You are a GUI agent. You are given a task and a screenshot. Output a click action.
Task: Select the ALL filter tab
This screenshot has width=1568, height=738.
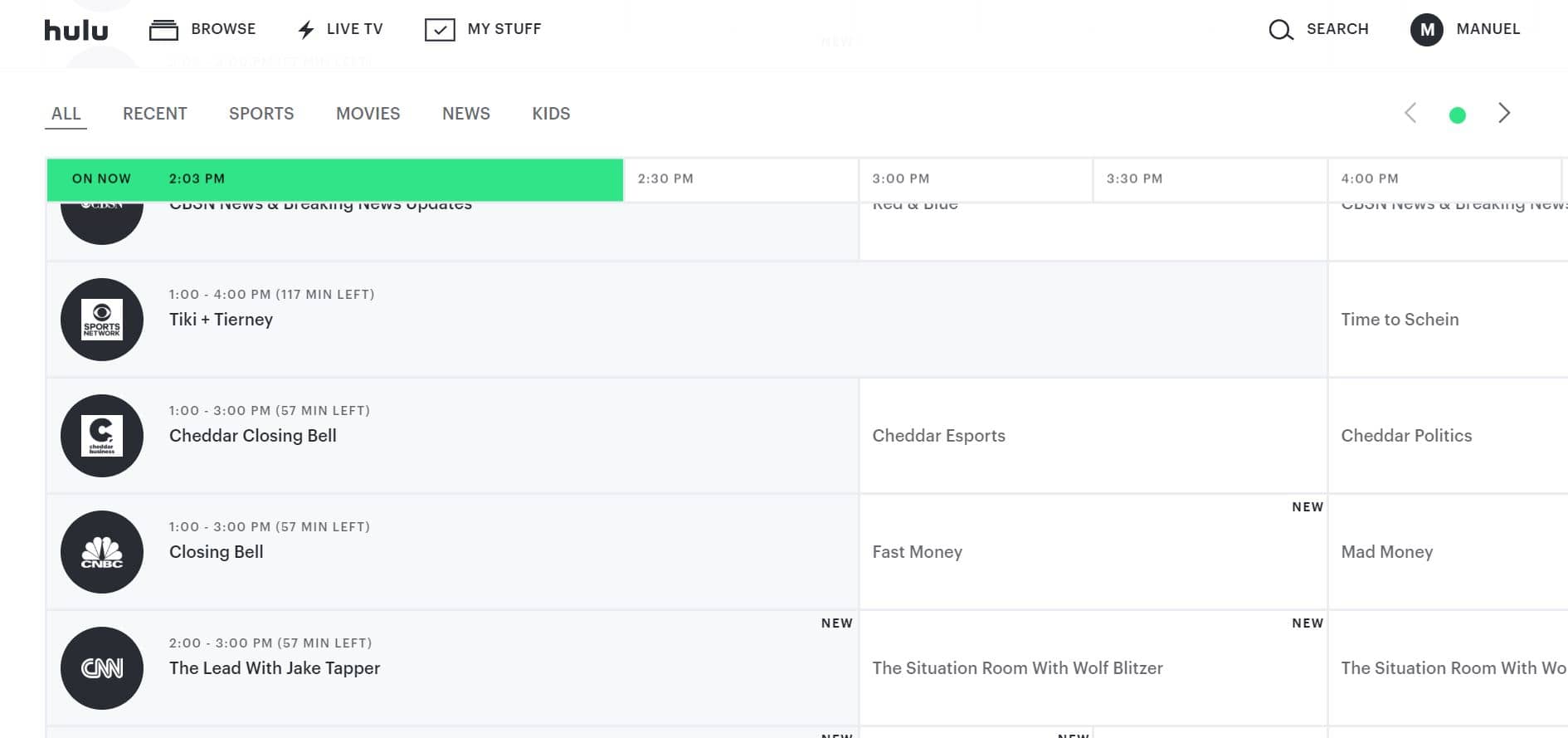(66, 114)
